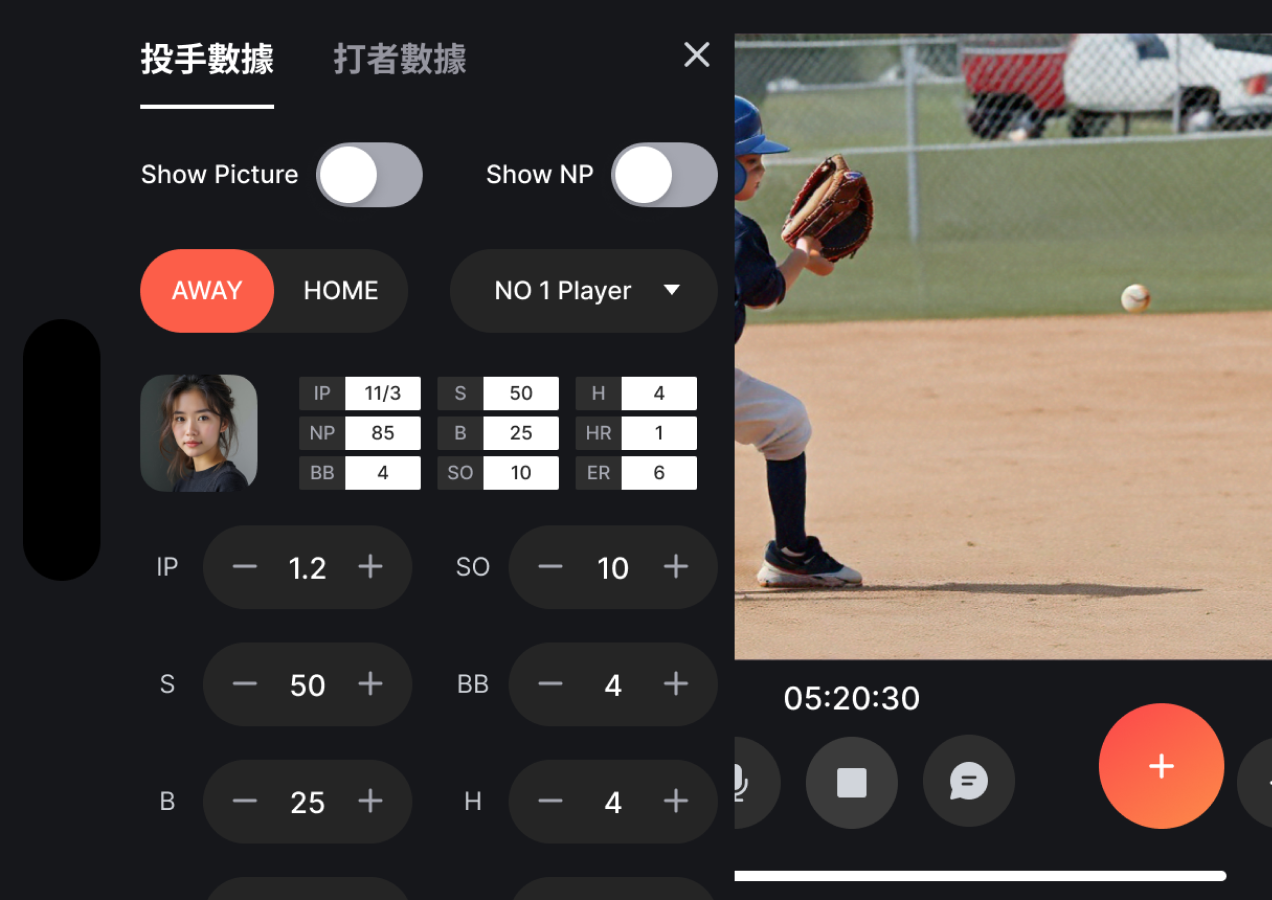The width and height of the screenshot is (1272, 900).
Task: Click the IP summary value 11/3
Action: [383, 393]
